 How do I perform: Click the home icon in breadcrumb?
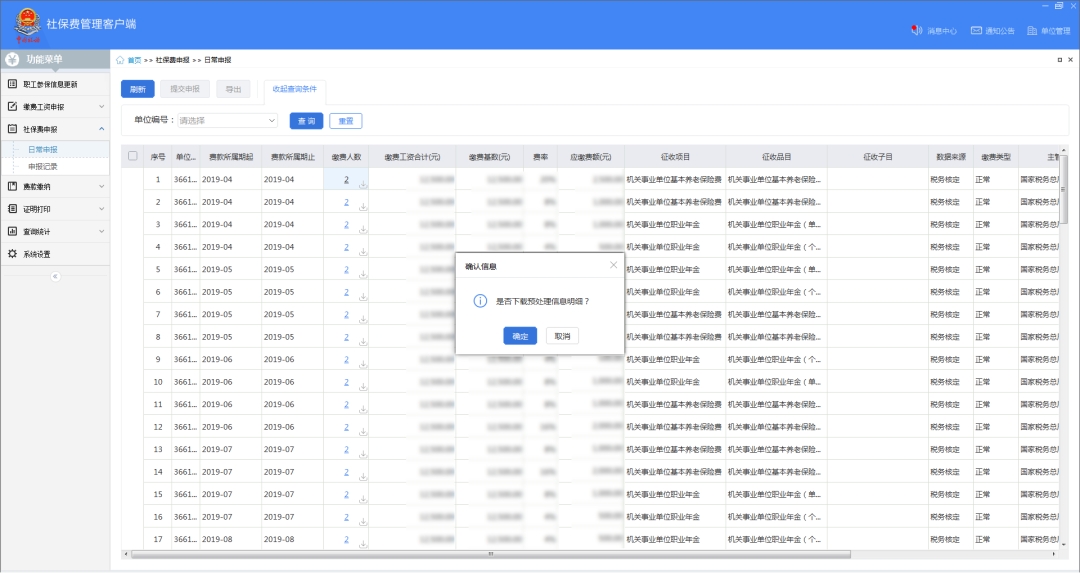click(x=121, y=60)
